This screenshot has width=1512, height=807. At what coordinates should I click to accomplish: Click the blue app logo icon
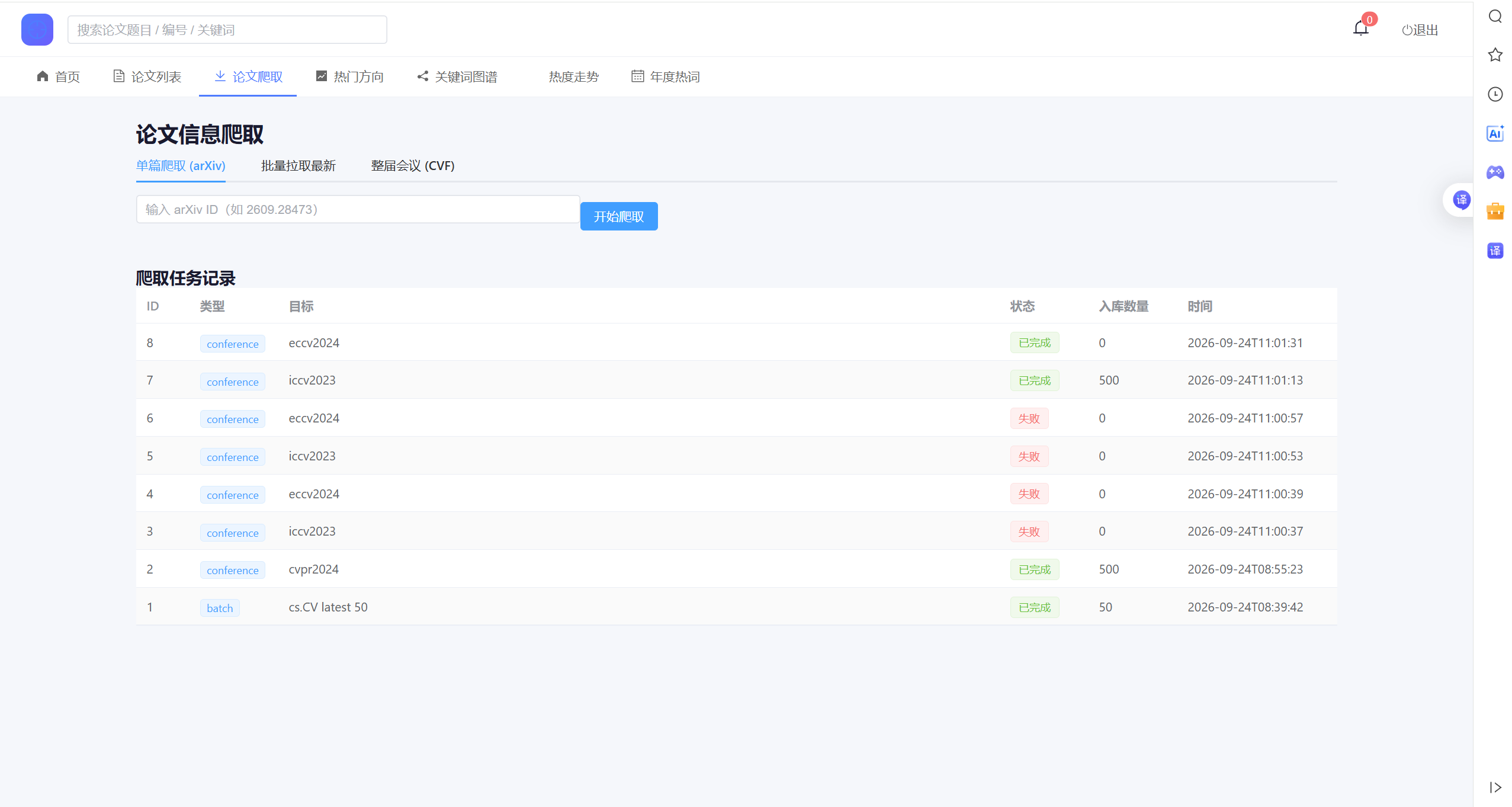37,30
